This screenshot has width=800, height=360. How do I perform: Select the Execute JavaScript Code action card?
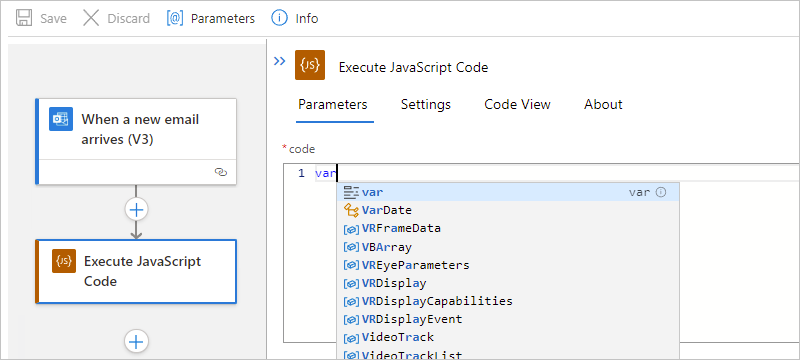point(136,271)
